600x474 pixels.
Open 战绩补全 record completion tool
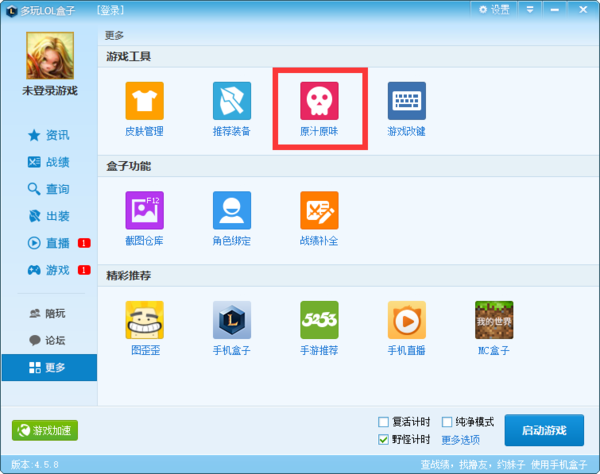point(319,218)
